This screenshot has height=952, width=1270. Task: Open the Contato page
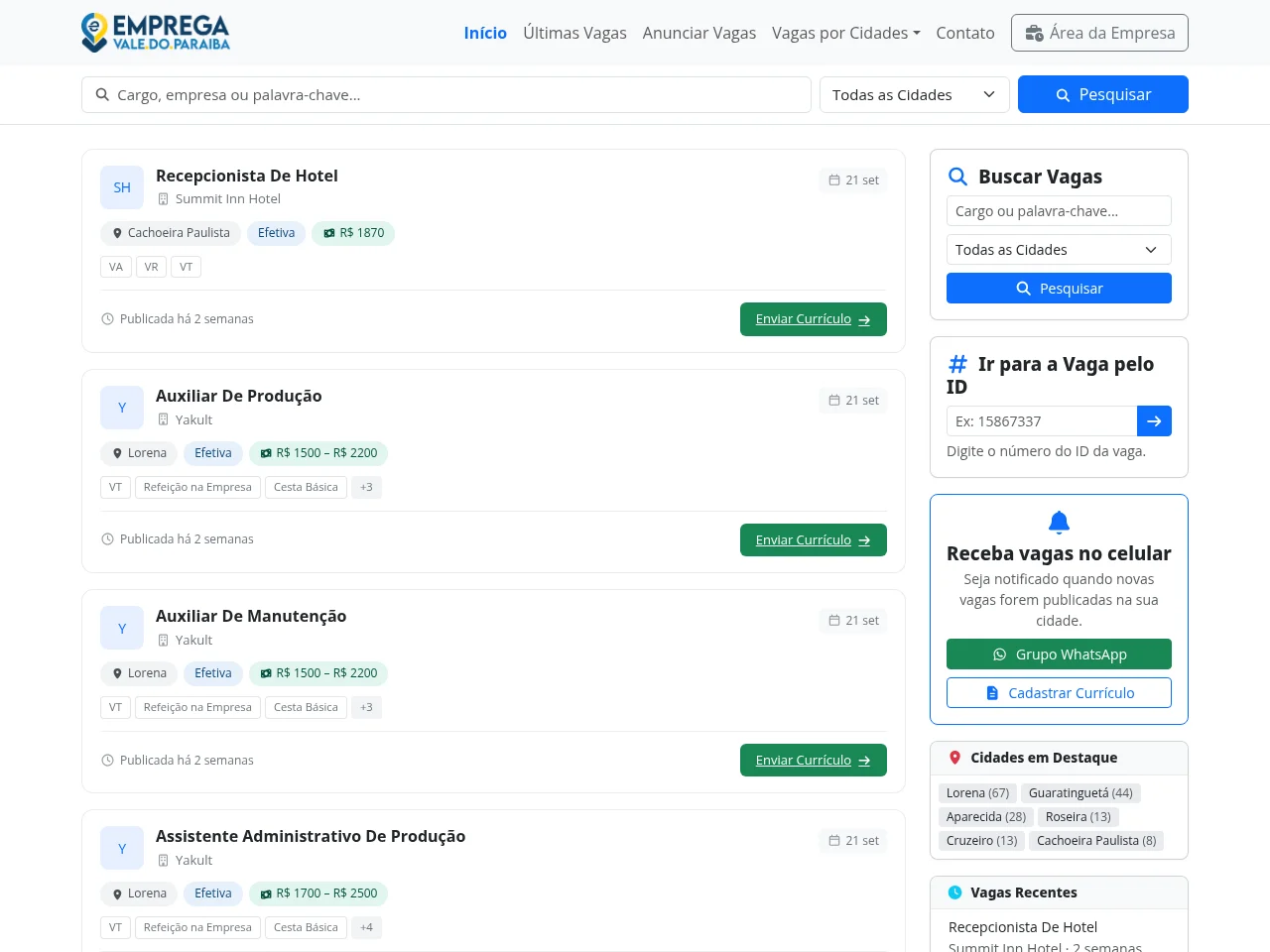click(x=965, y=33)
